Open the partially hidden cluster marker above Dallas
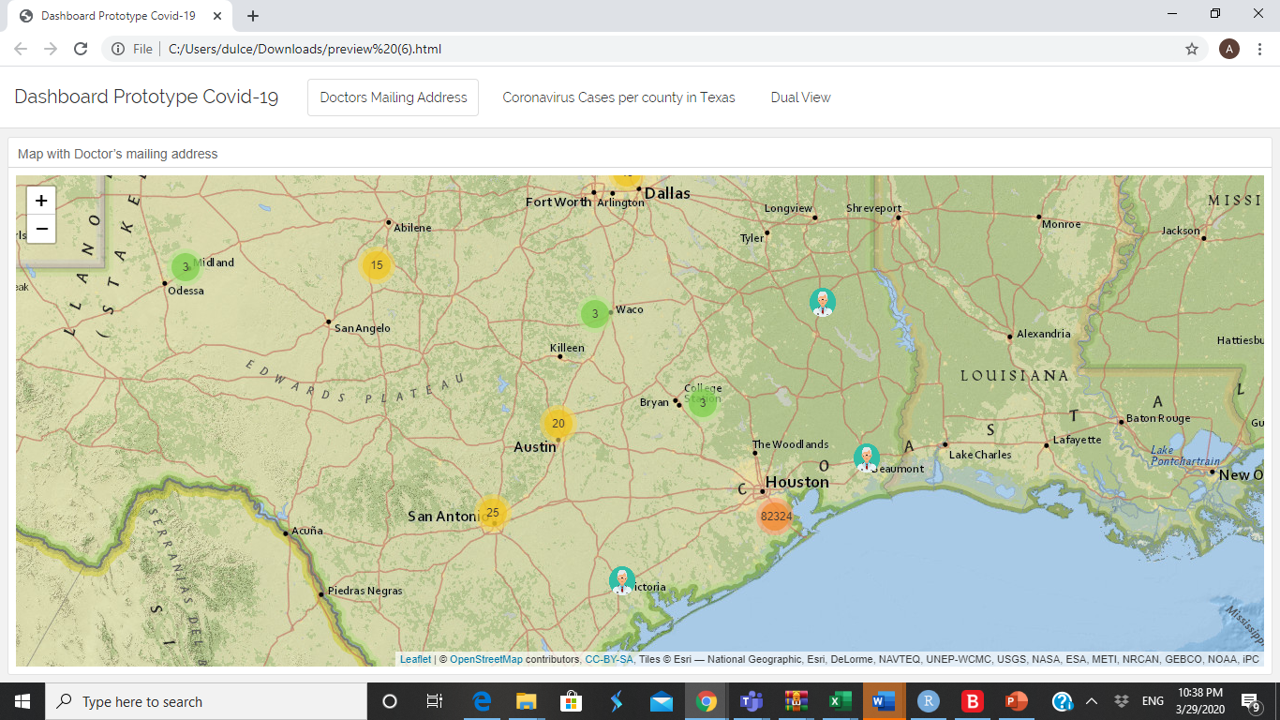The height and width of the screenshot is (720, 1280). (x=626, y=180)
